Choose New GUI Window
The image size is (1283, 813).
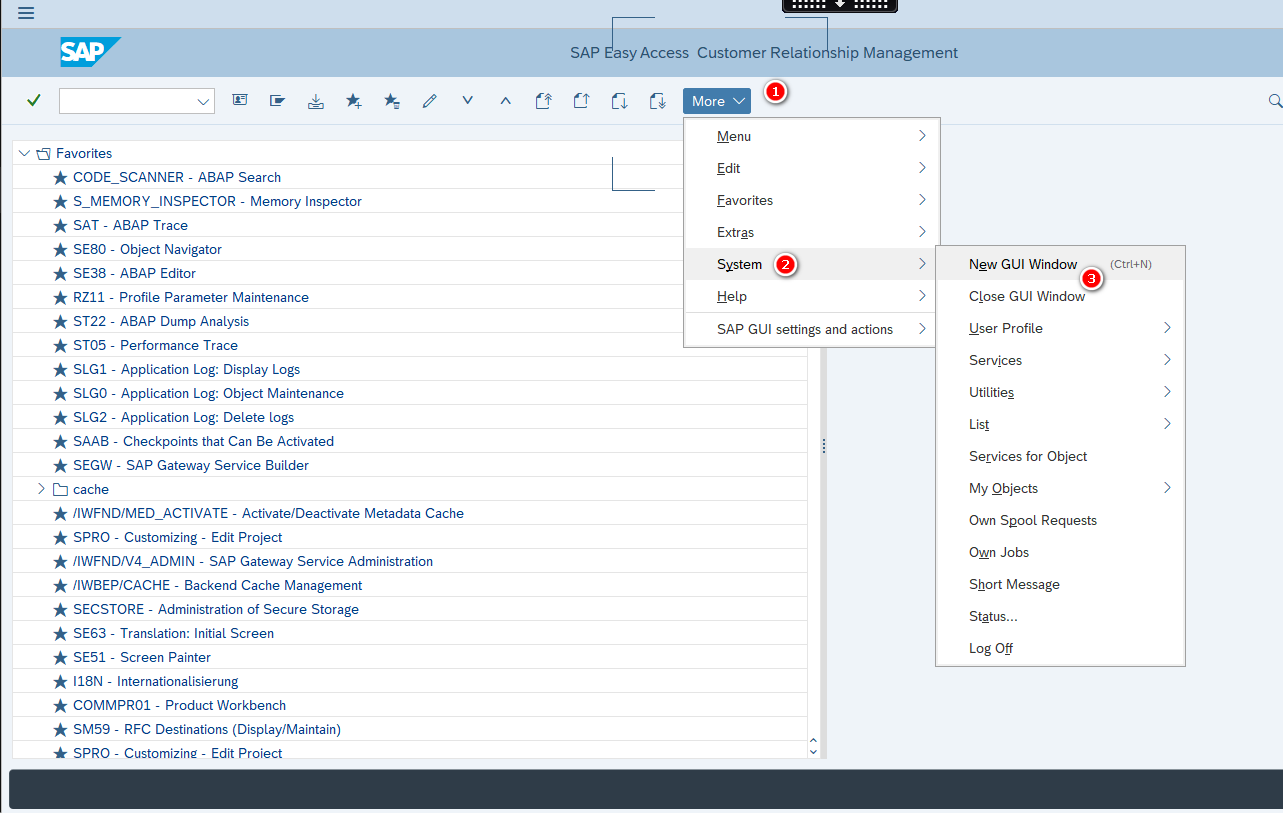pyautogui.click(x=1060, y=264)
